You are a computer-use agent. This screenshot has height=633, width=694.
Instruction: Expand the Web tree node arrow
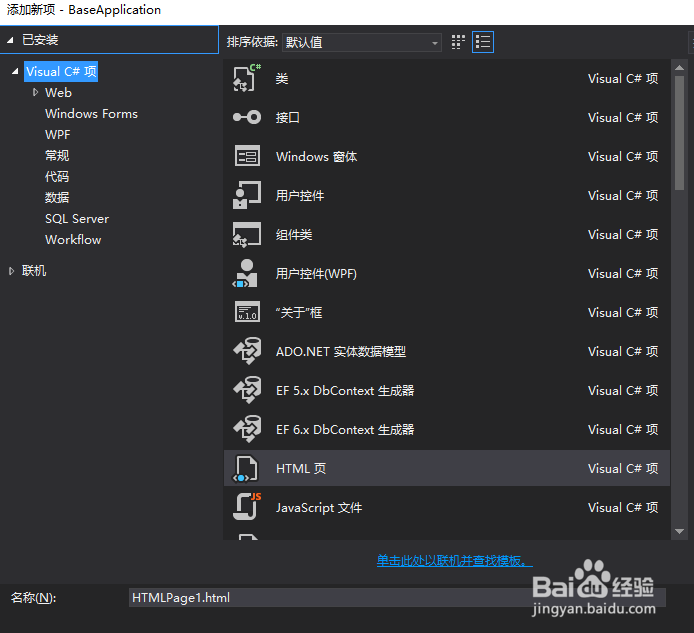35,92
